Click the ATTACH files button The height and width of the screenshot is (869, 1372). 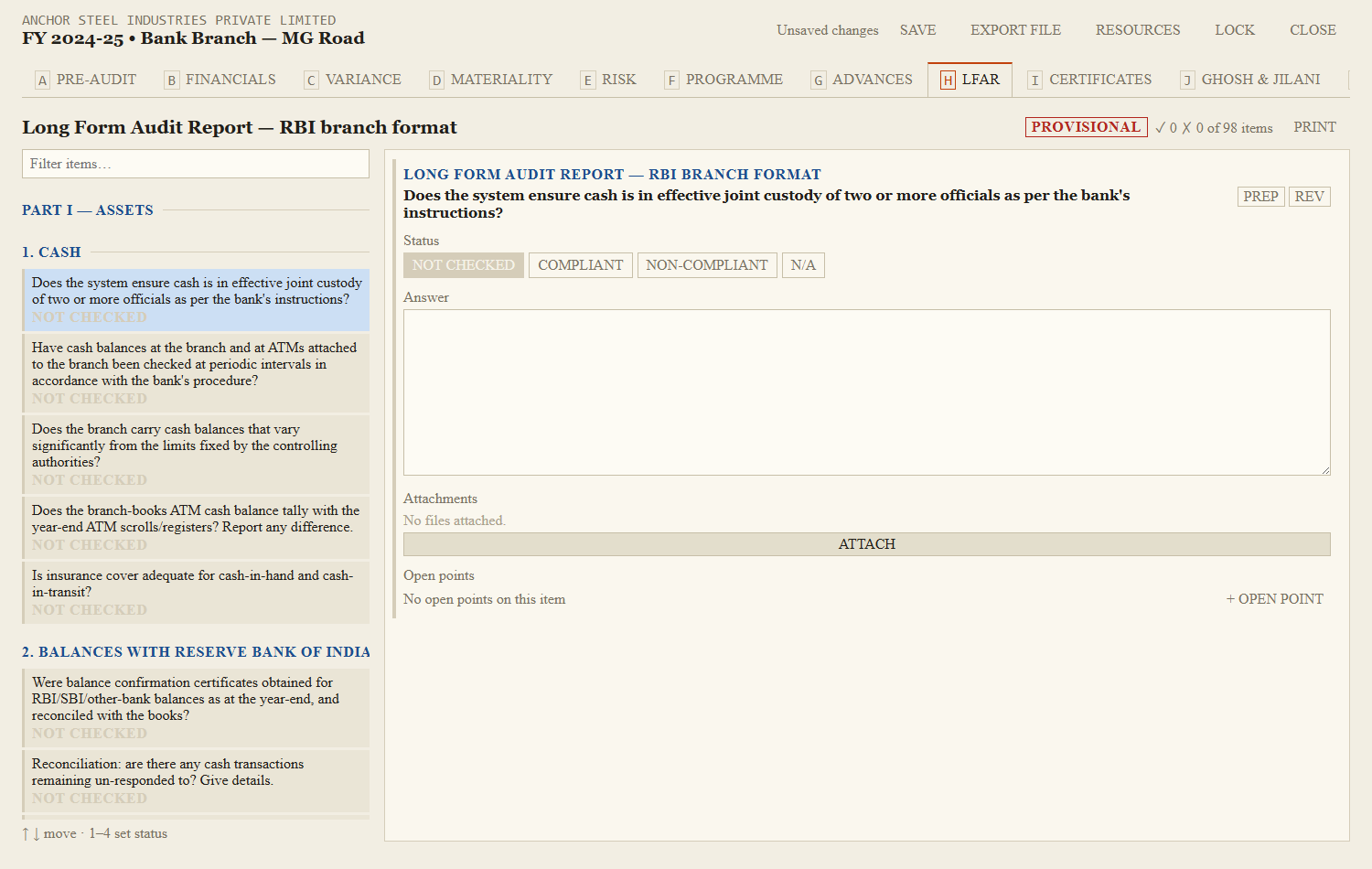pyautogui.click(x=867, y=544)
